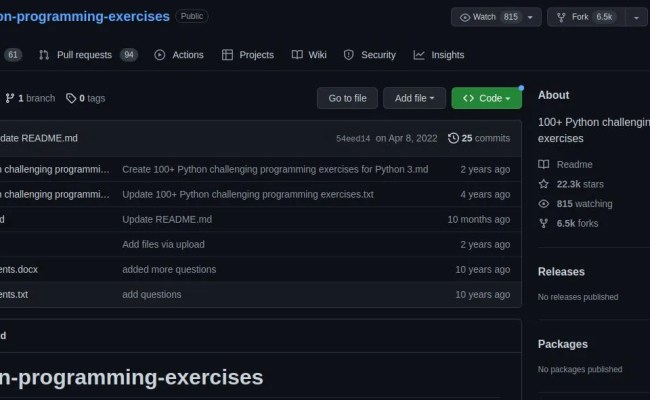Click the code brackets icon on Code button
650x400 pixels.
coord(468,98)
